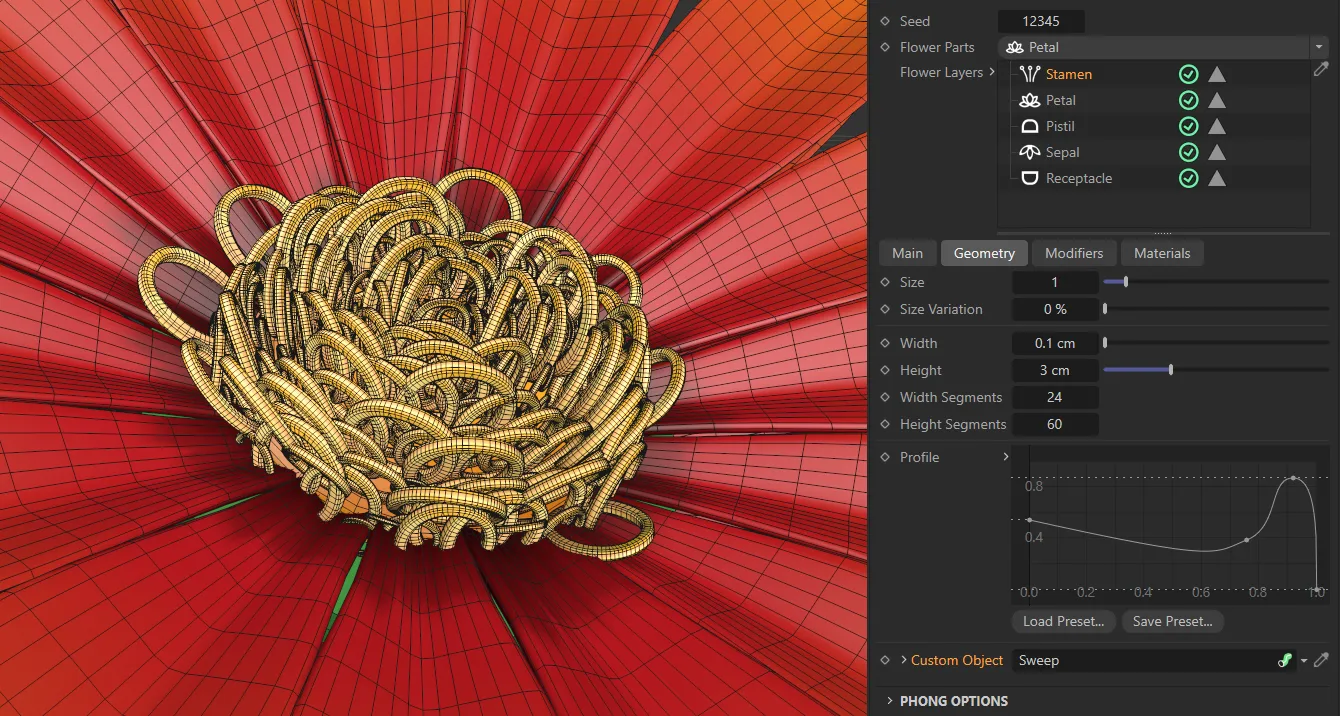Click the Pistil icon in Flower Layers
The height and width of the screenshot is (716, 1340).
click(x=1029, y=126)
